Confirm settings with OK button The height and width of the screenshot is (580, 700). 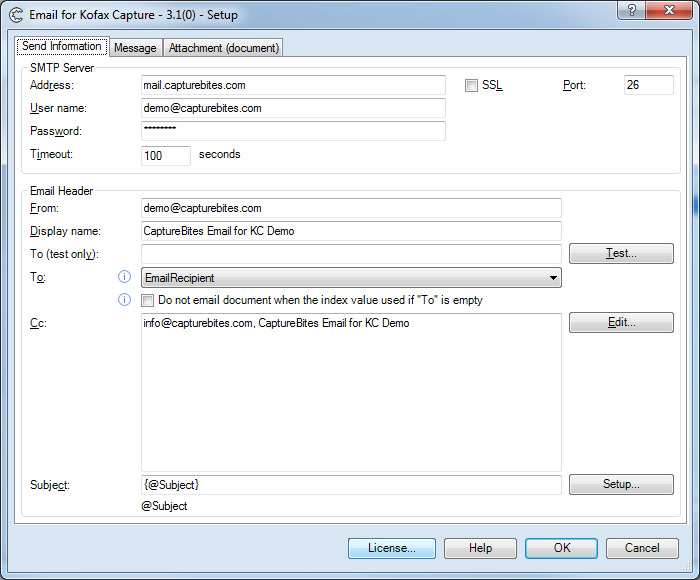[561, 548]
